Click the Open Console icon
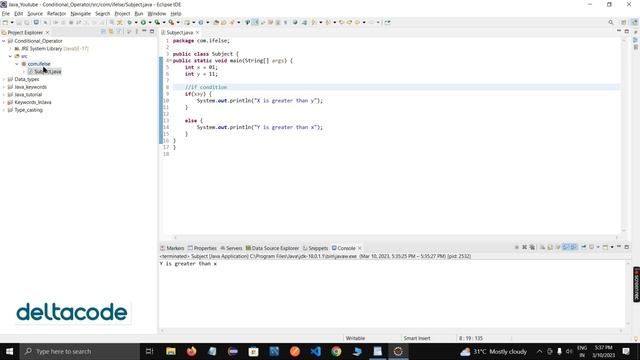This screenshot has width=640, height=360. 606,247
